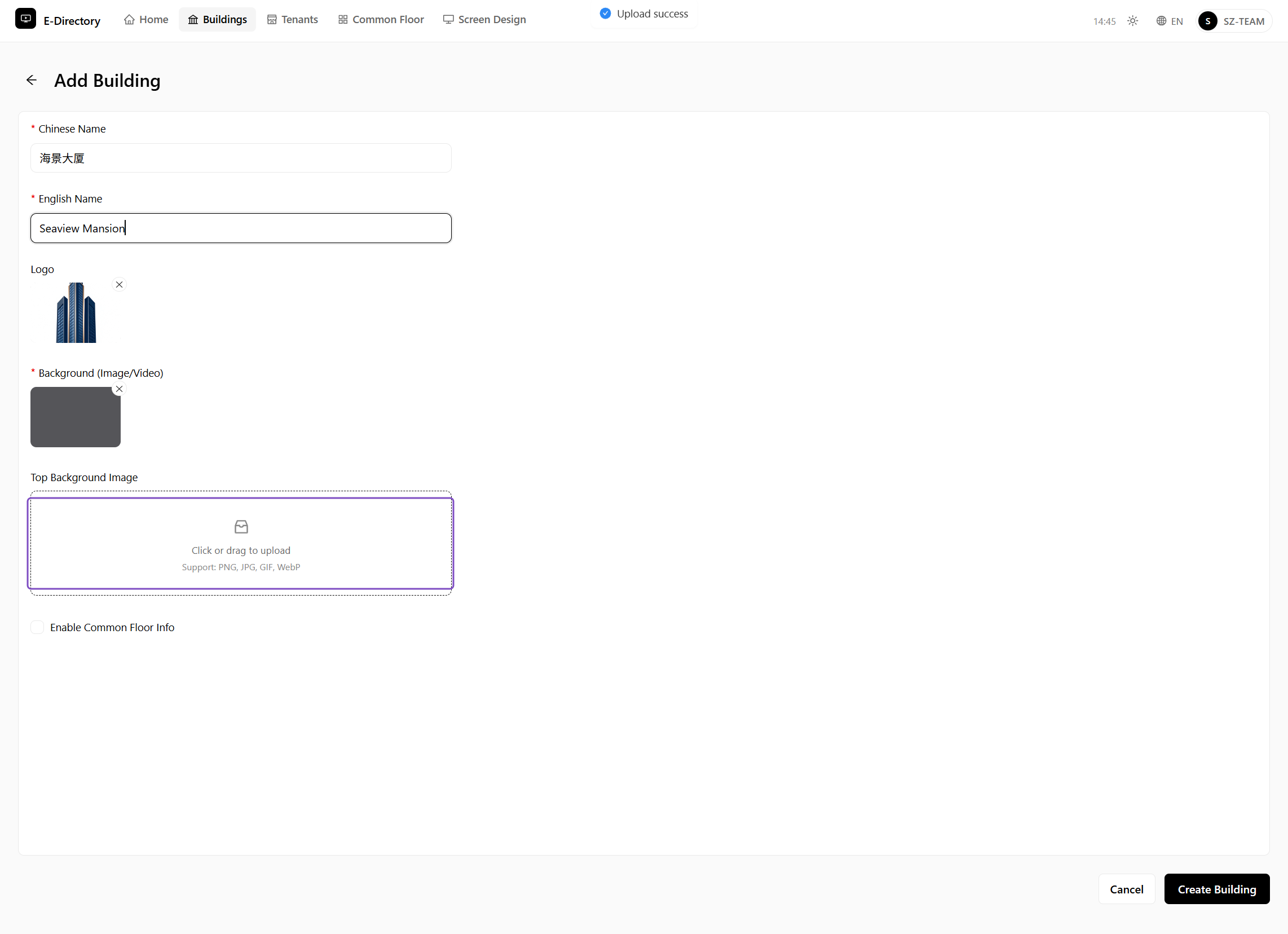Viewport: 1288px width, 934px height.
Task: Open the EN language switcher
Action: tap(1170, 21)
